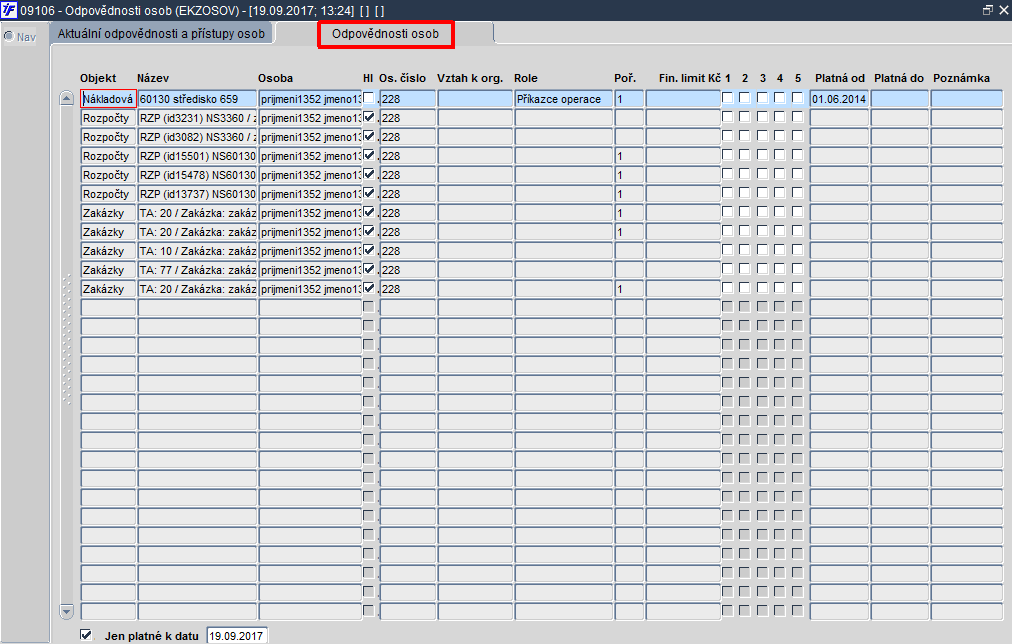The width and height of the screenshot is (1012, 644).
Task: Select the Nákladová object cell
Action: pyautogui.click(x=108, y=99)
